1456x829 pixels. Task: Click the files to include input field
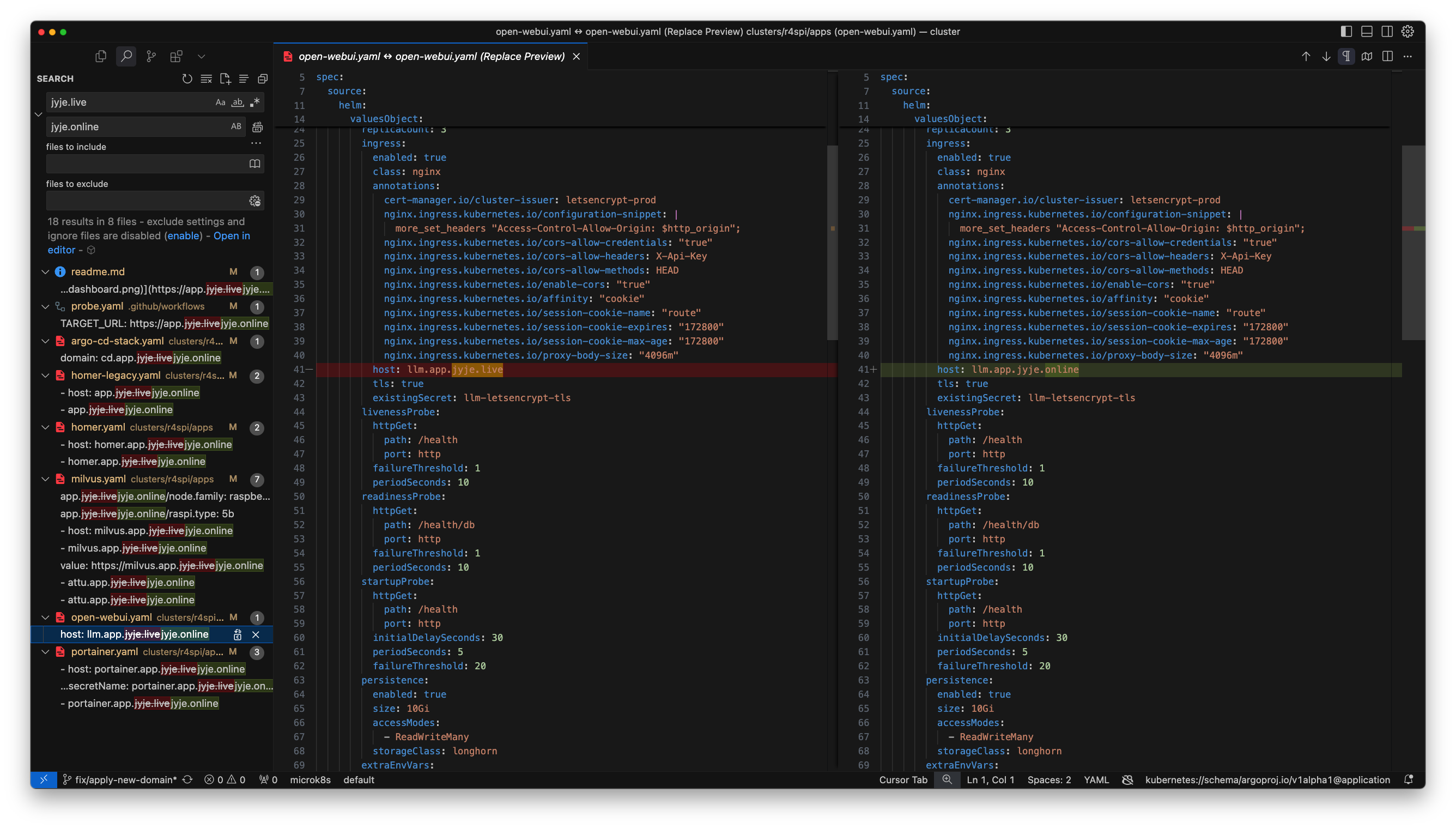coord(145,164)
